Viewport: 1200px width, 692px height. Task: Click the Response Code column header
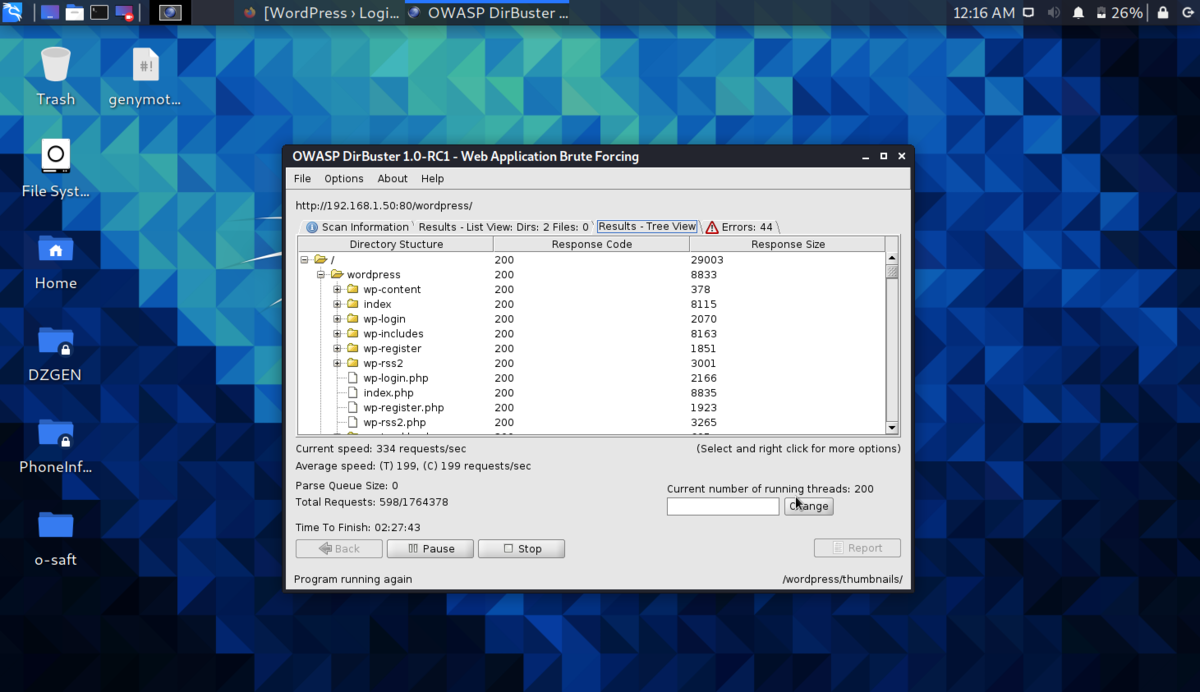pos(591,244)
